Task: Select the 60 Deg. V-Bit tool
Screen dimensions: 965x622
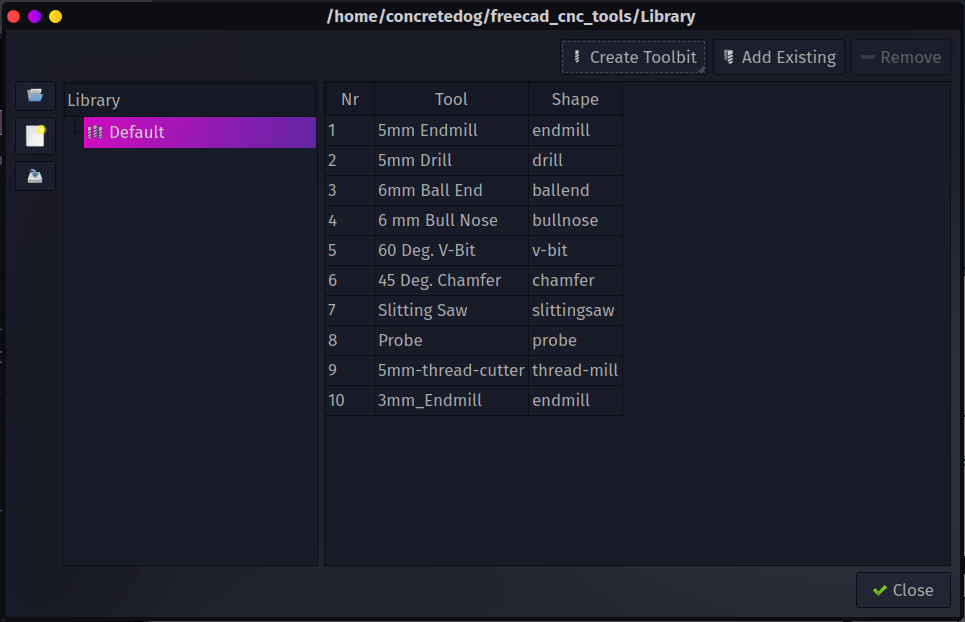Action: (x=450, y=250)
